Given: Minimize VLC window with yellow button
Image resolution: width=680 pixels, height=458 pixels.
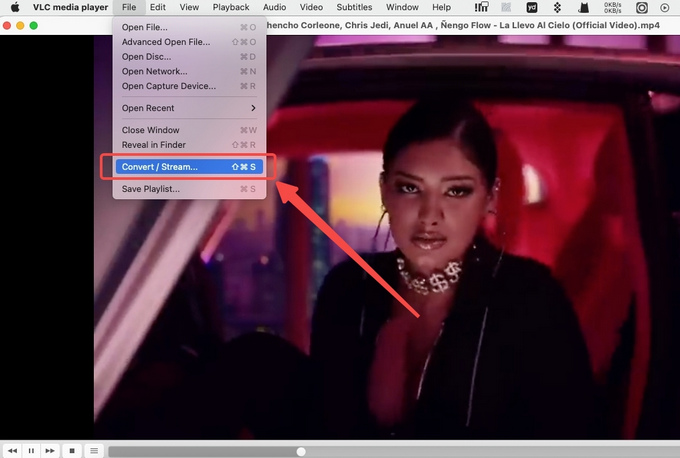Looking at the screenshot, I should click(x=20, y=26).
